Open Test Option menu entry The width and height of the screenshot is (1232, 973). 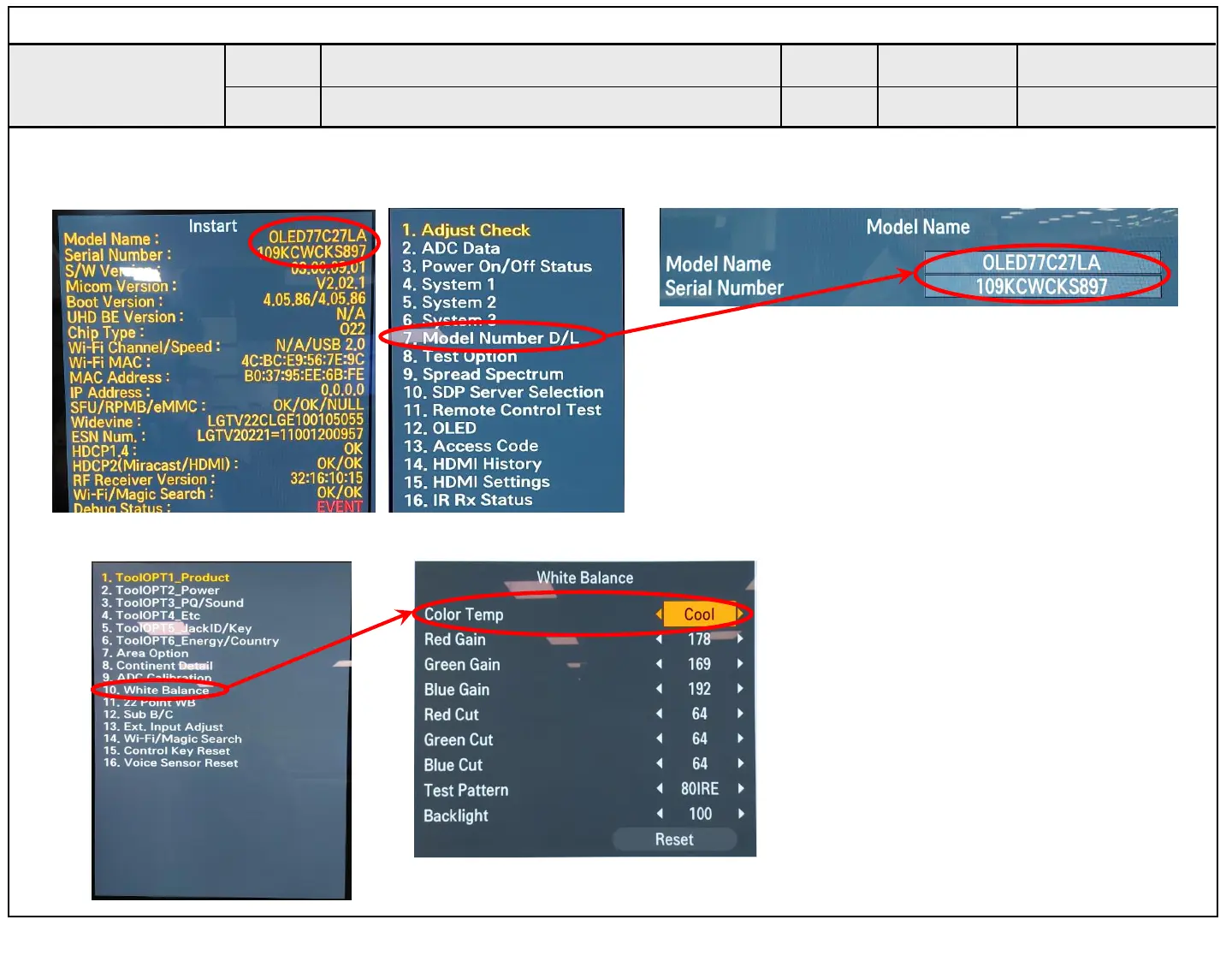(x=459, y=356)
